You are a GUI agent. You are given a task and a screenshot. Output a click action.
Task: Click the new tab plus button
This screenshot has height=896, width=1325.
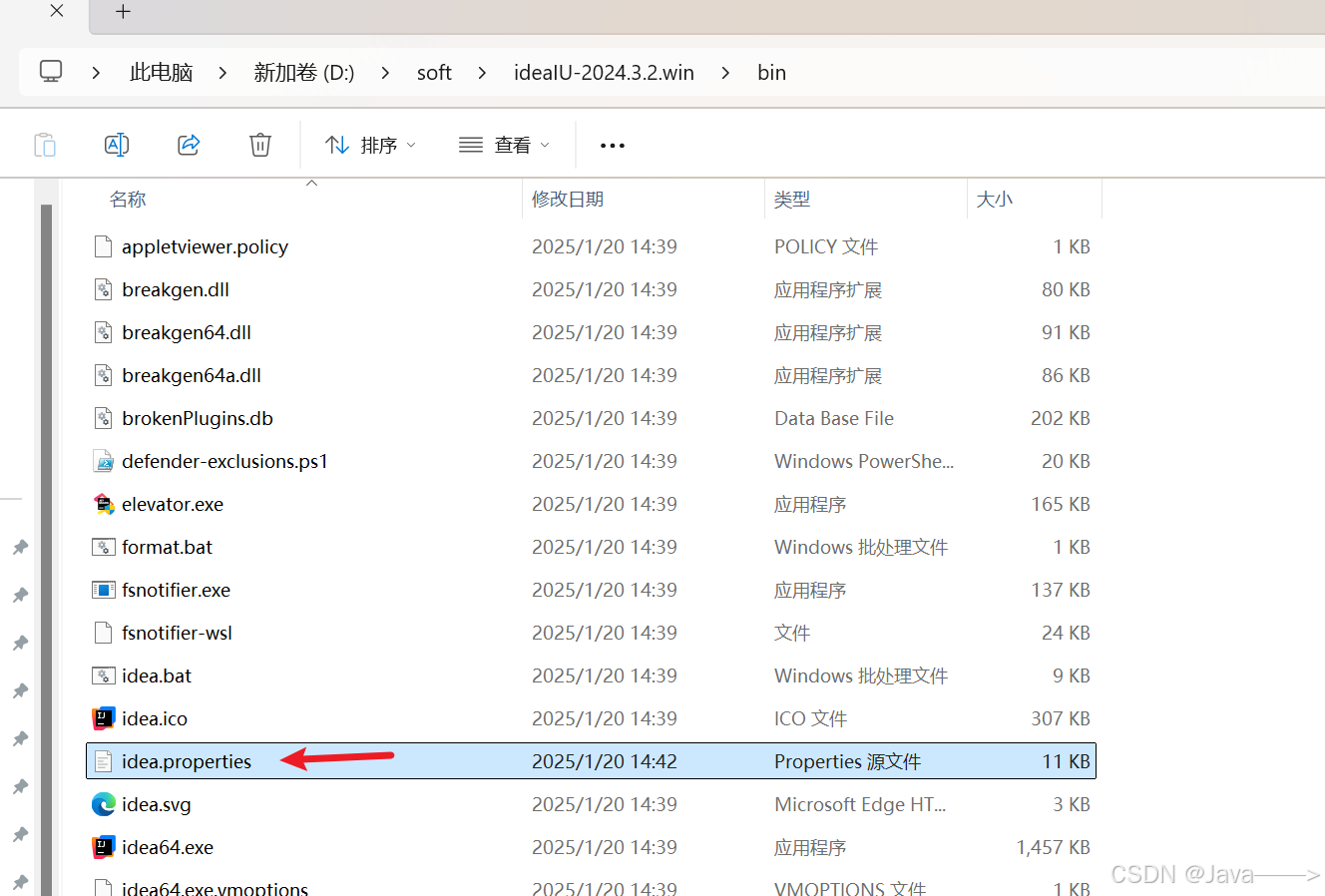click(x=123, y=12)
